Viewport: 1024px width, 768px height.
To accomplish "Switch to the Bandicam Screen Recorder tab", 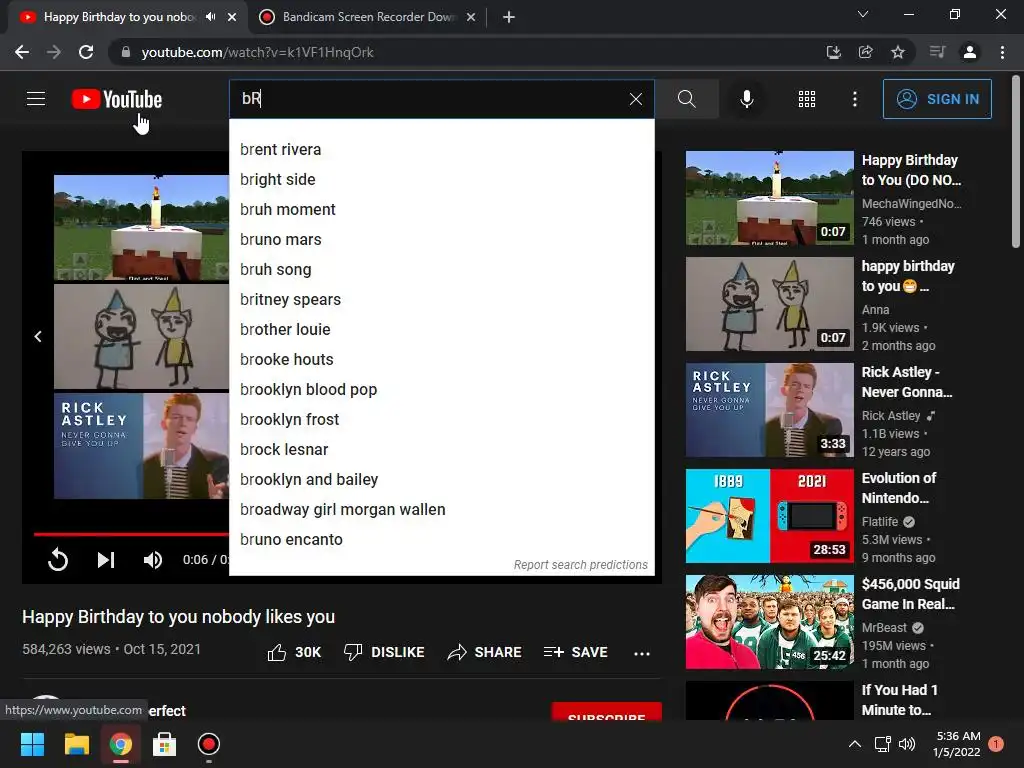I will coord(367,17).
